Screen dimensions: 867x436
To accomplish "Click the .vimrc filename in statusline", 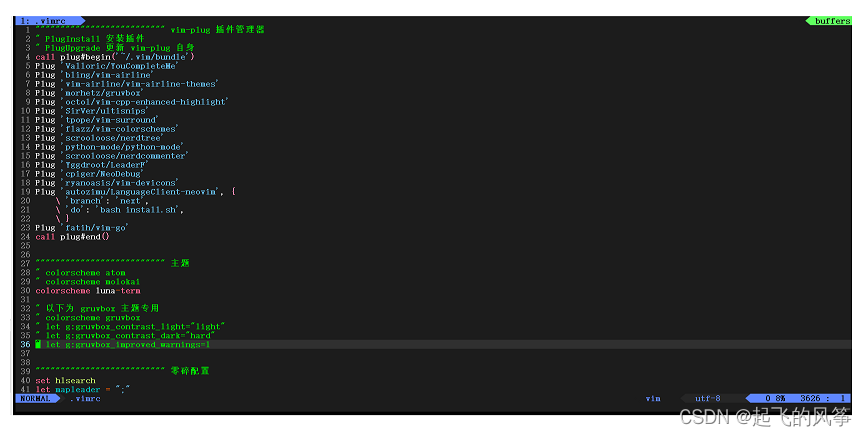I will coord(85,398).
